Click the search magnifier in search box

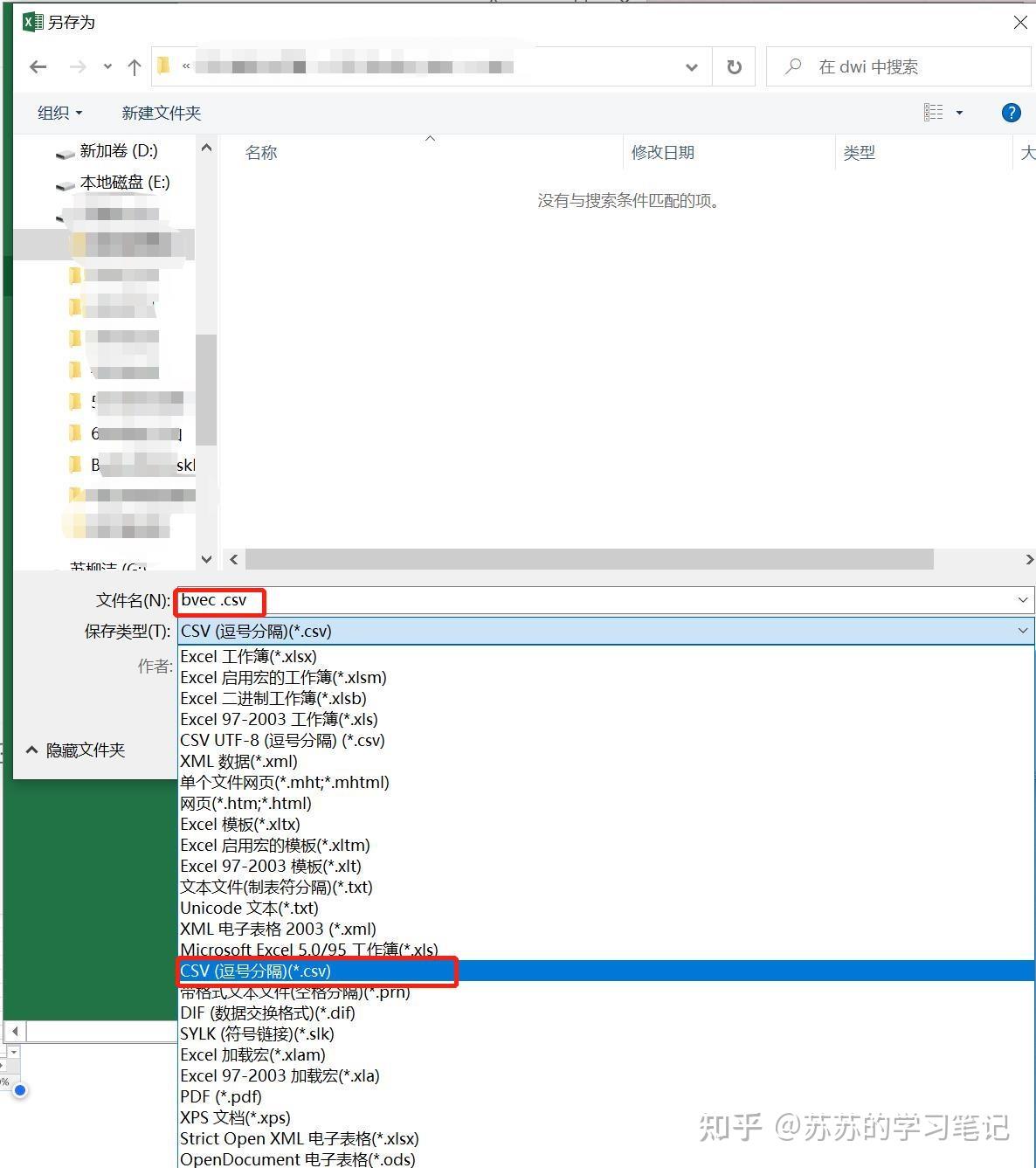[x=792, y=66]
